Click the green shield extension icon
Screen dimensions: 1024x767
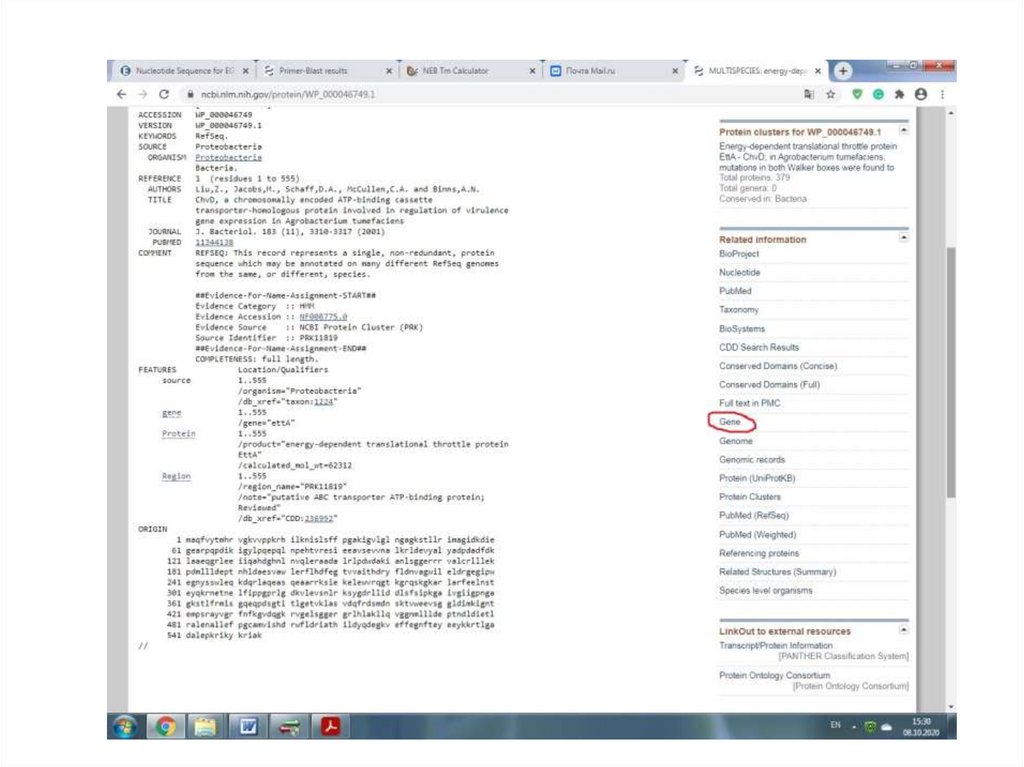click(857, 94)
